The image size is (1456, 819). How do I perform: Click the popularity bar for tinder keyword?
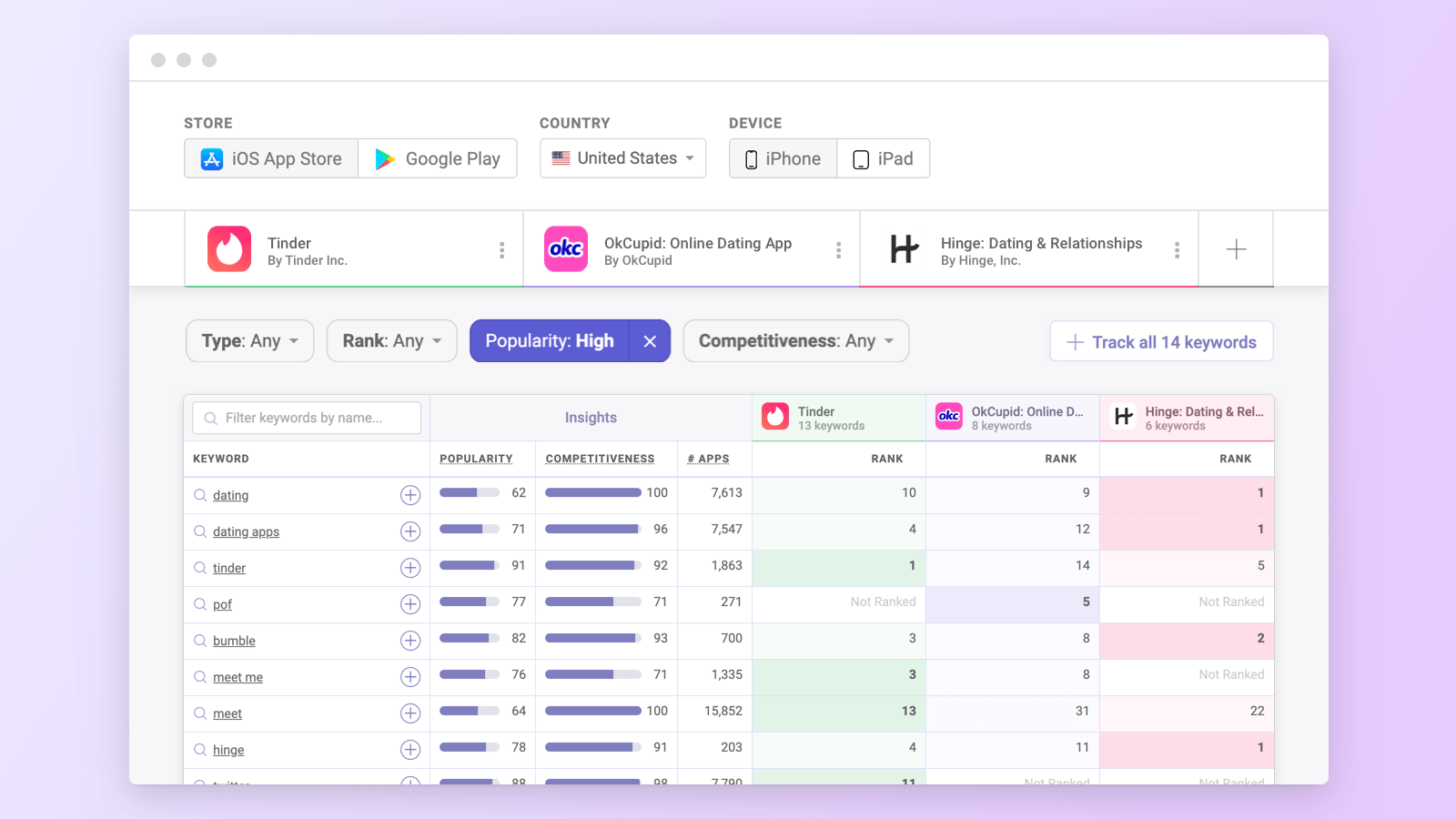click(470, 565)
